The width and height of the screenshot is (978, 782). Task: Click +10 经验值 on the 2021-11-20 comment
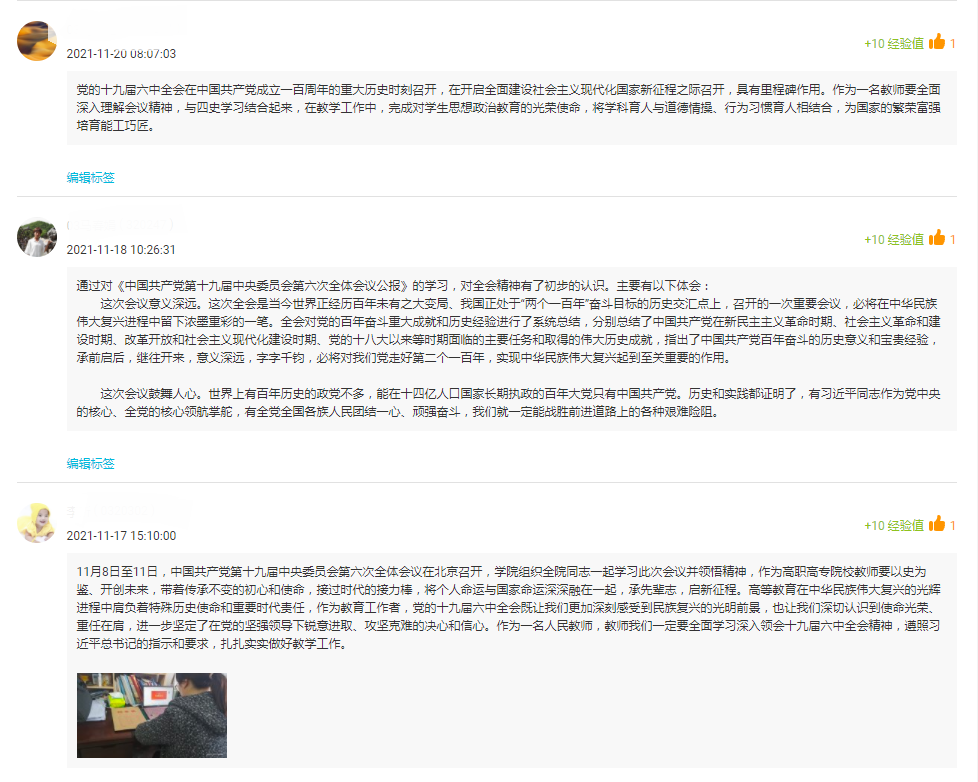pyautogui.click(x=893, y=44)
